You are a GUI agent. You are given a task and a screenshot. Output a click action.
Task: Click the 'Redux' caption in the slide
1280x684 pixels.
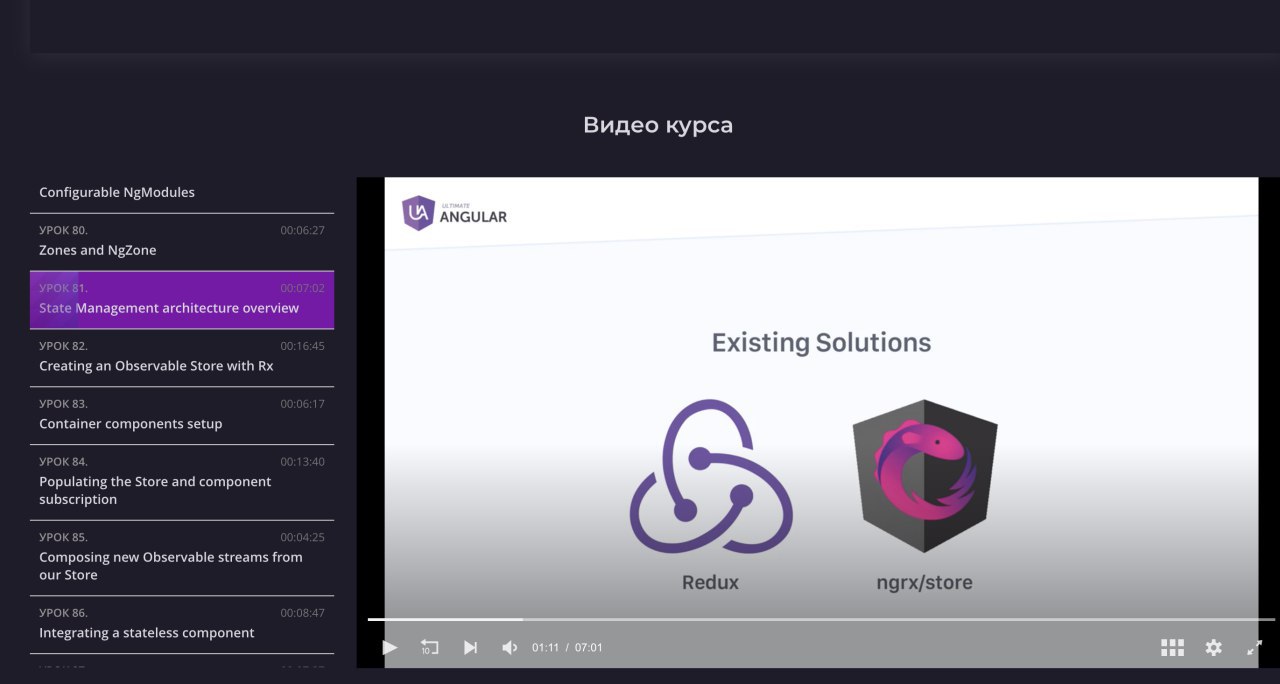710,582
